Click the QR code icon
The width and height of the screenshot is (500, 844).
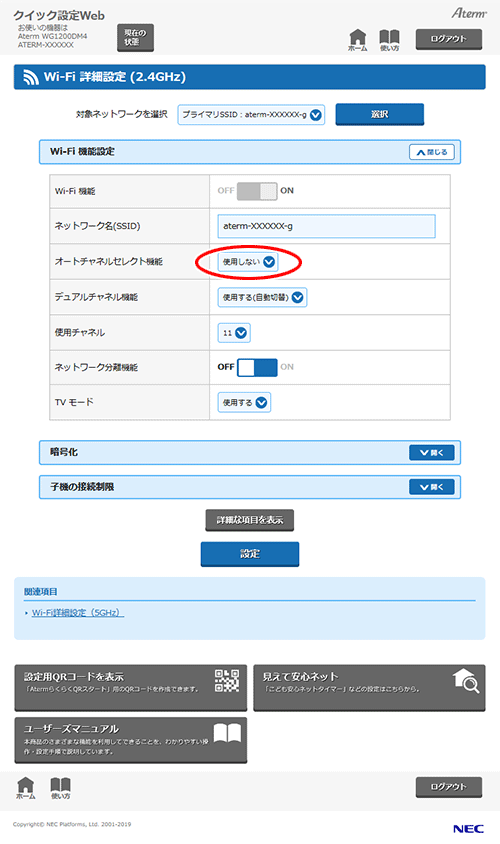(x=227, y=680)
